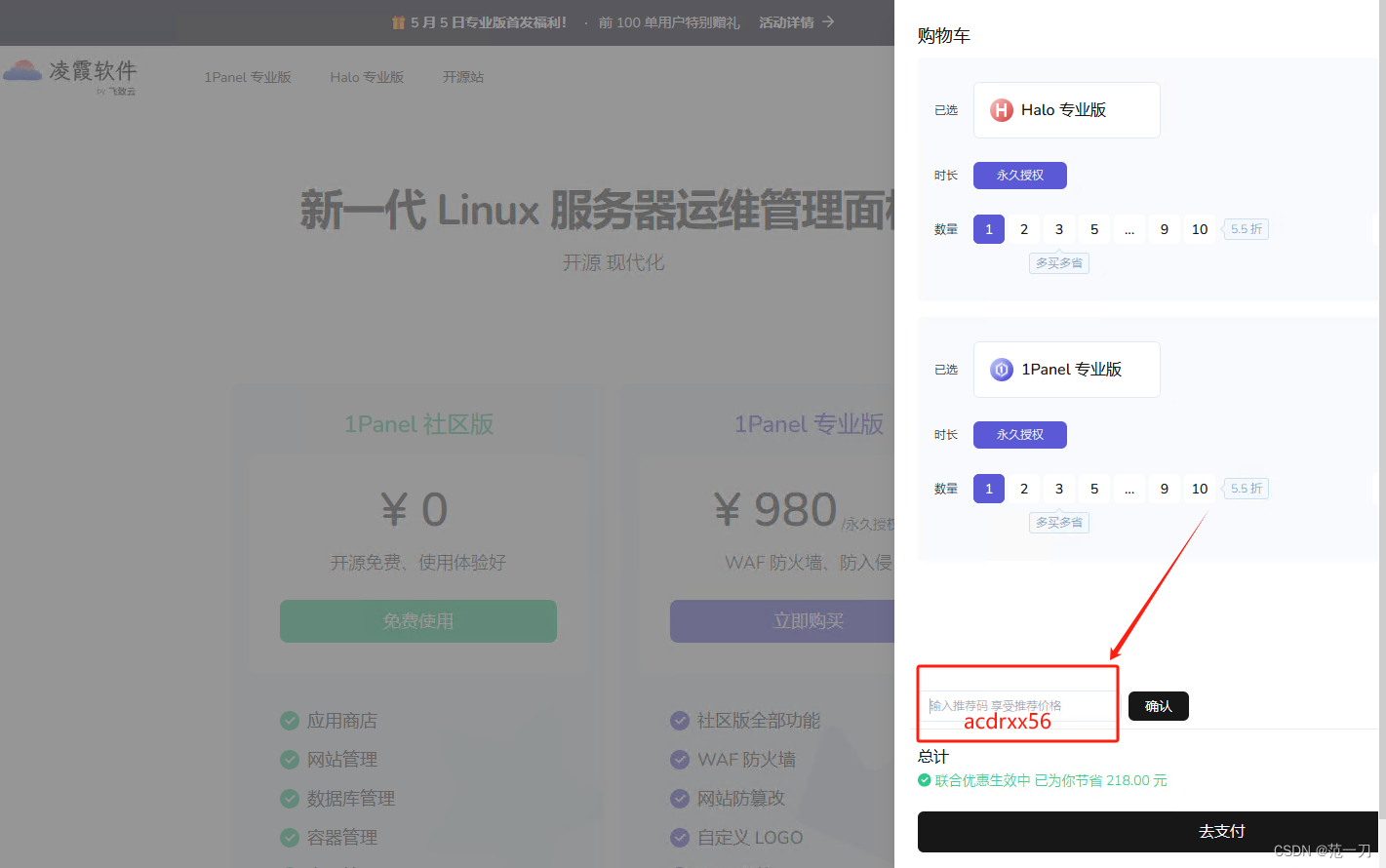Select 永久授权 duration for Halo
The image size is (1386, 868).
coord(1020,176)
